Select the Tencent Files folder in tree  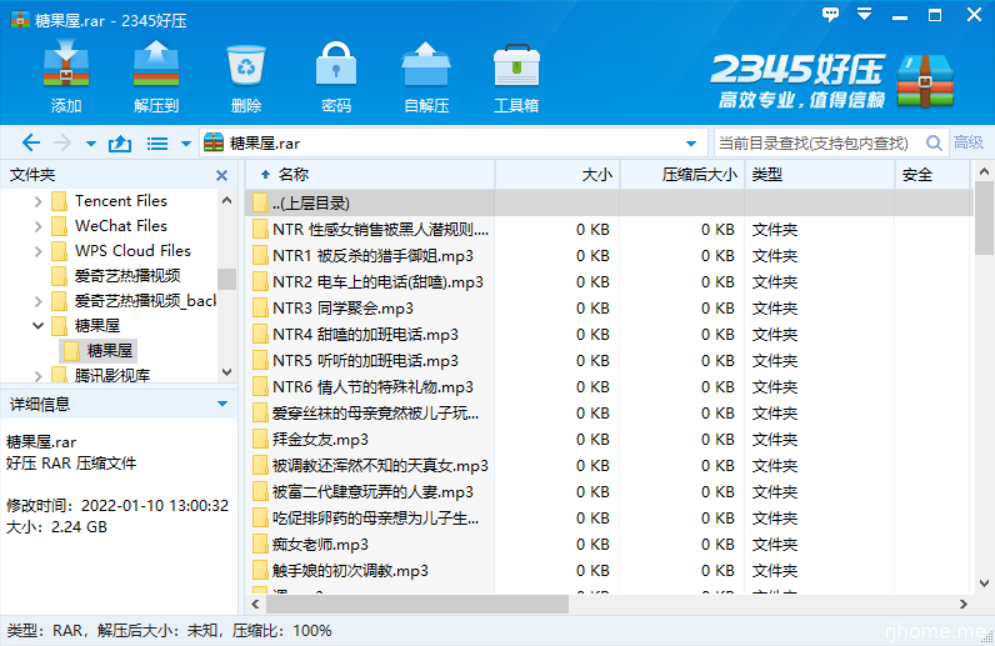[x=110, y=201]
